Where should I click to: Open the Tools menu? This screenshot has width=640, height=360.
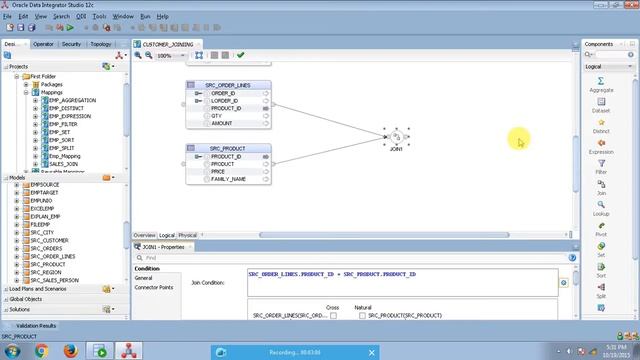pyautogui.click(x=99, y=16)
